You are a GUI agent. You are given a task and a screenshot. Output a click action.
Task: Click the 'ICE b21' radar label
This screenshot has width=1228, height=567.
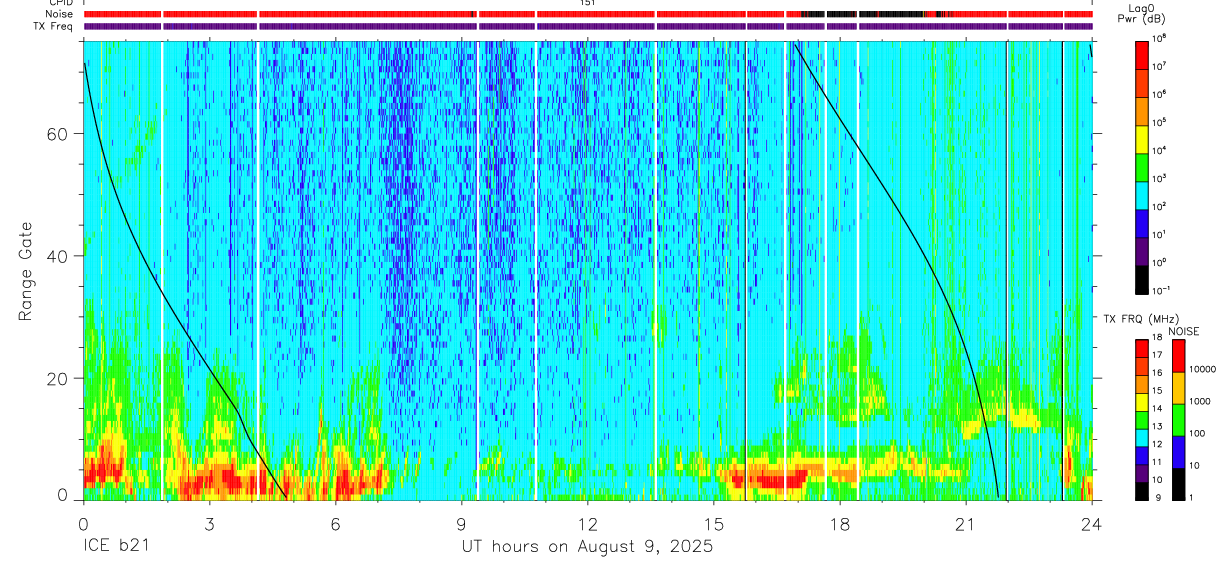tap(115, 547)
